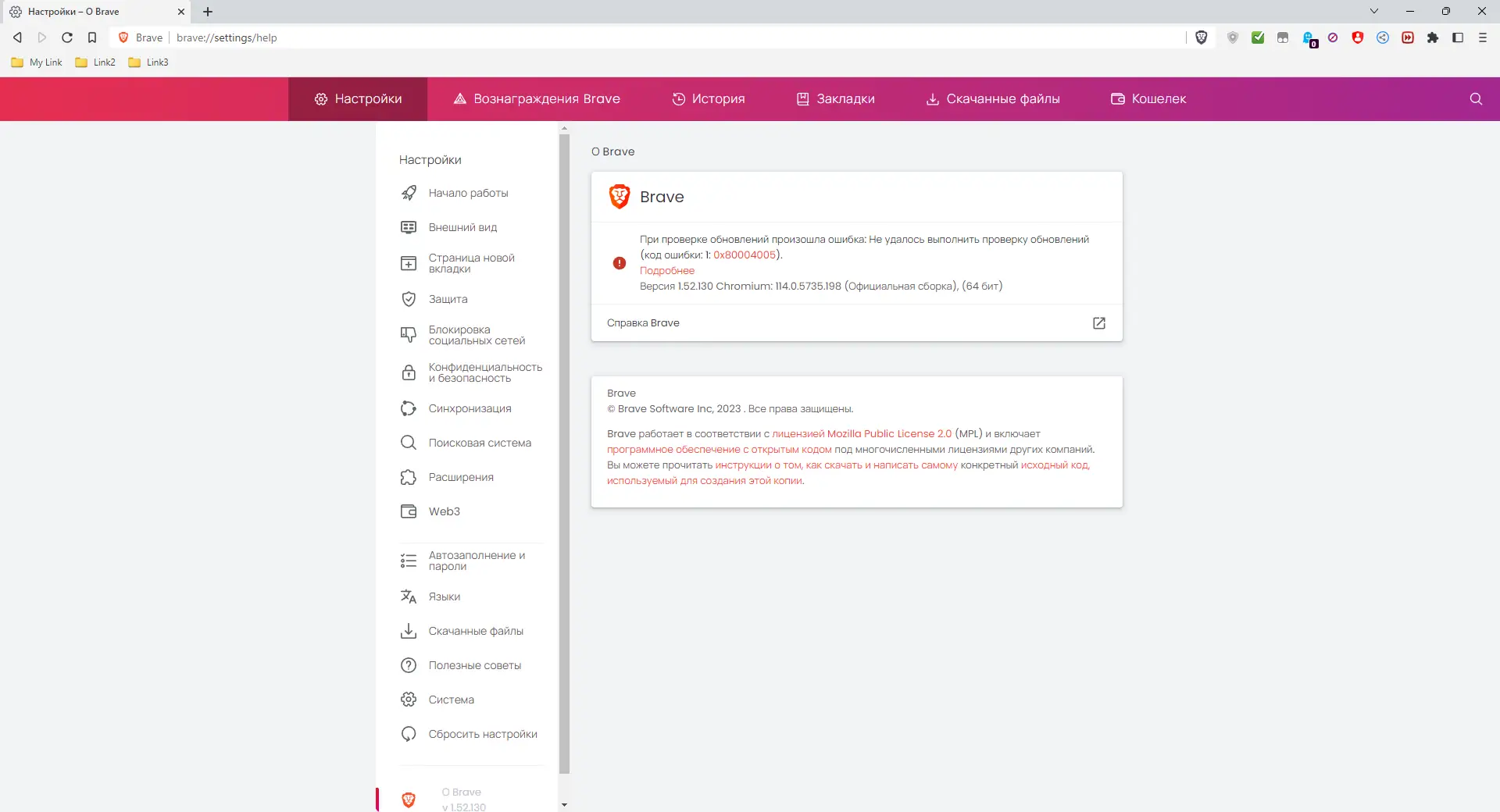Go back with the back arrow
The image size is (1500, 812).
coord(17,37)
